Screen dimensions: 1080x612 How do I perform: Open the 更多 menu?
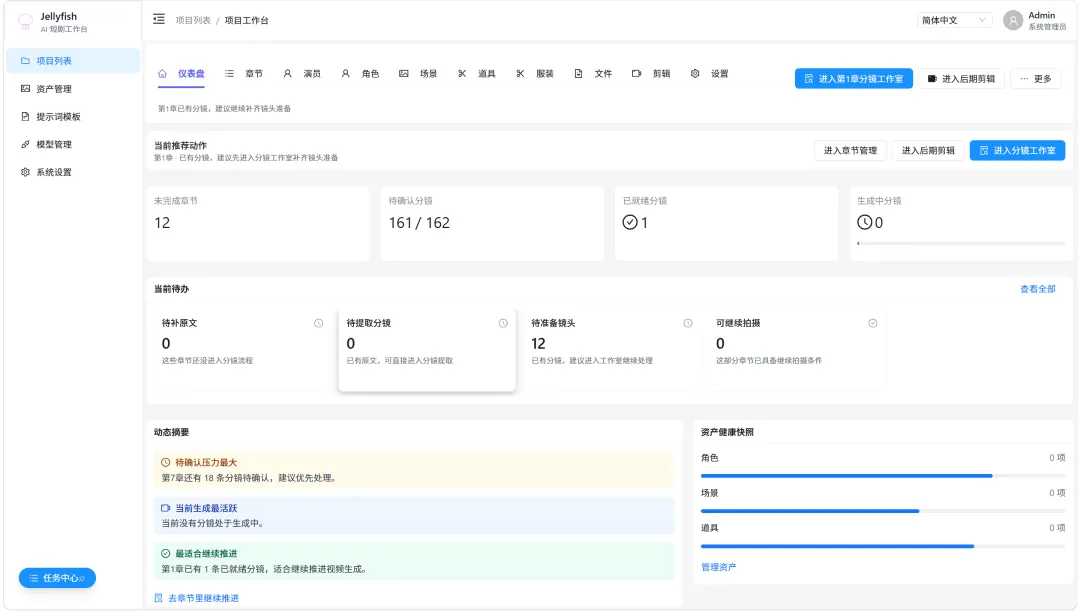point(1036,78)
